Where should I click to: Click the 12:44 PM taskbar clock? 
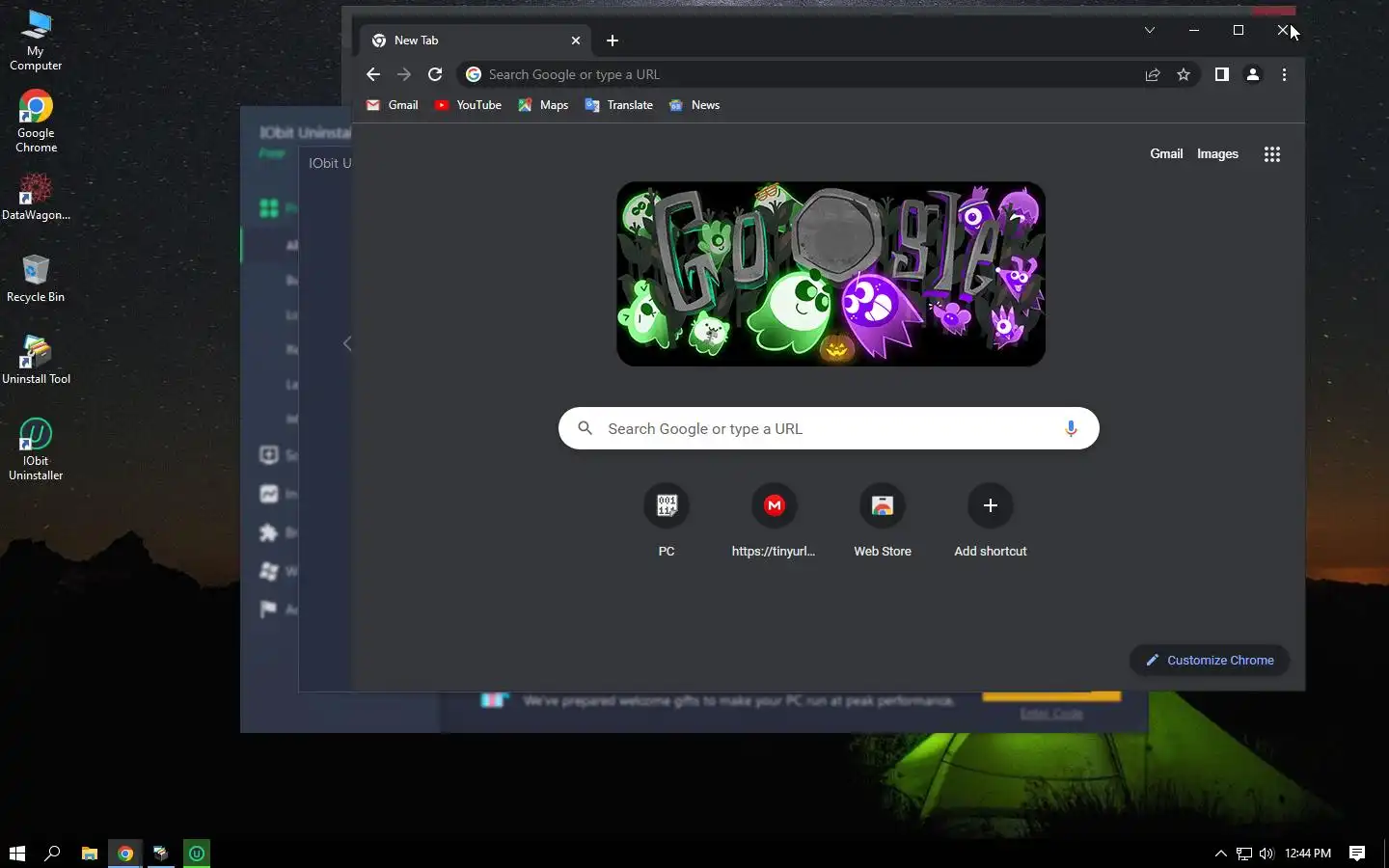coord(1308,854)
